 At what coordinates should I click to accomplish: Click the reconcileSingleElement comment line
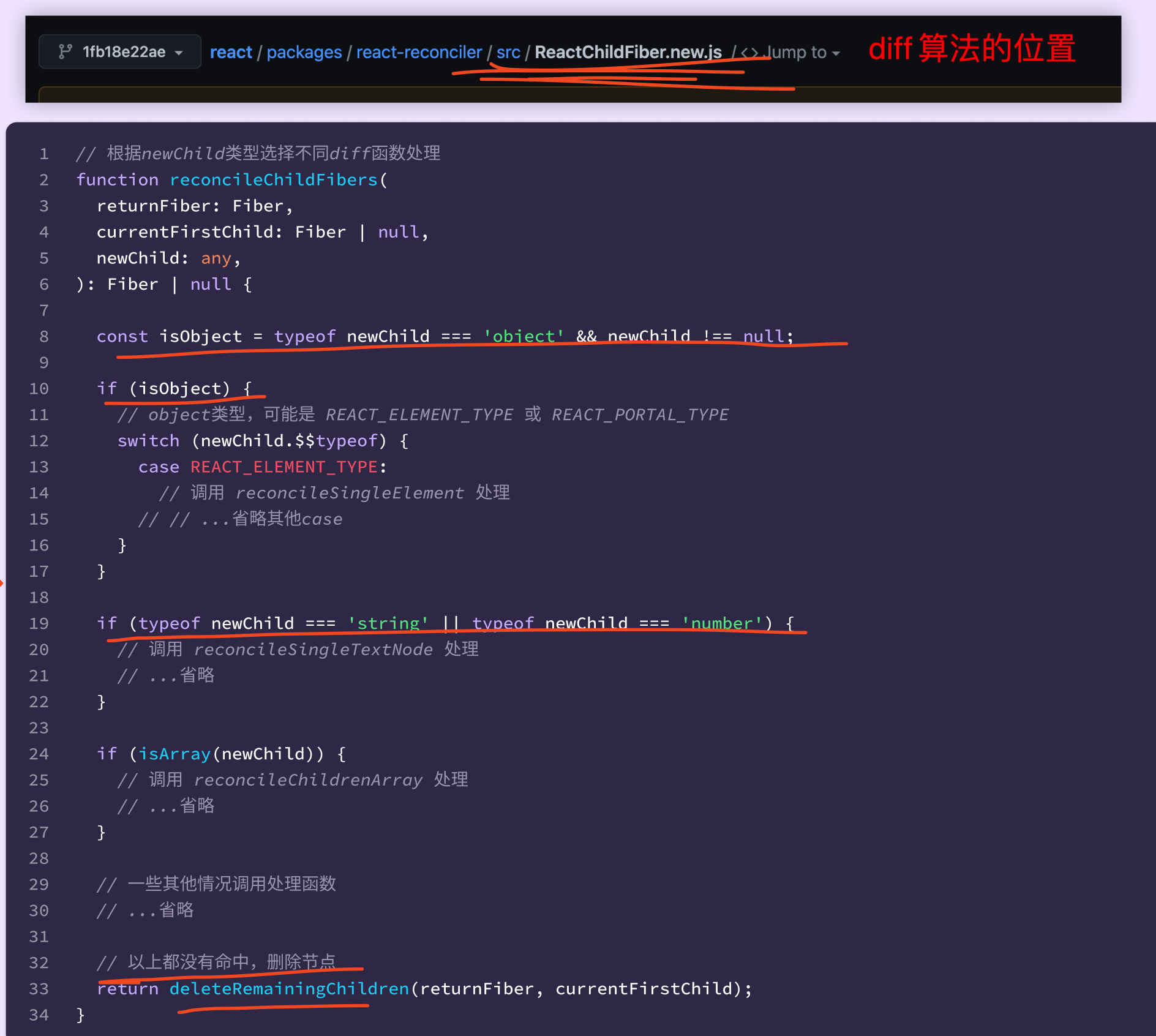click(334, 493)
